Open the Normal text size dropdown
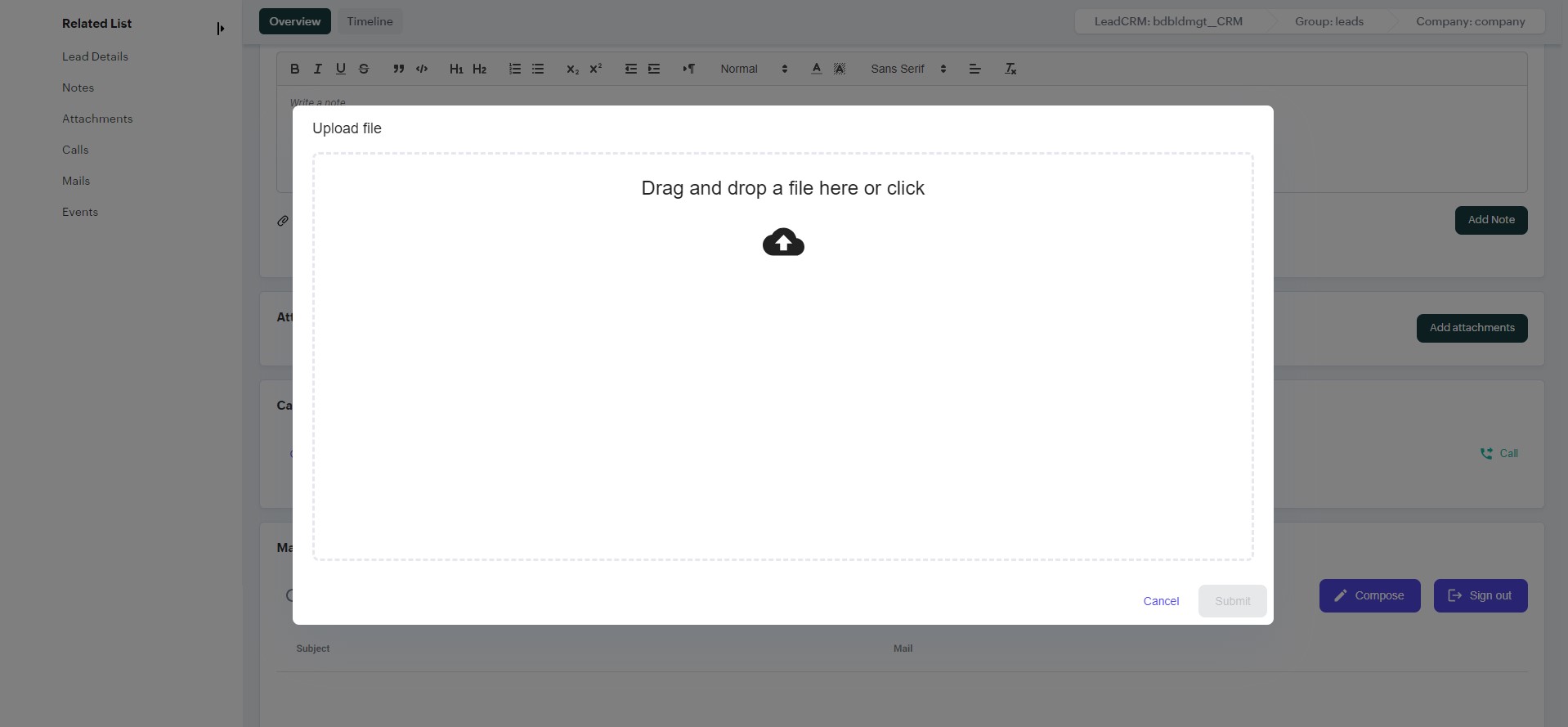The height and width of the screenshot is (727, 1568). tap(754, 69)
